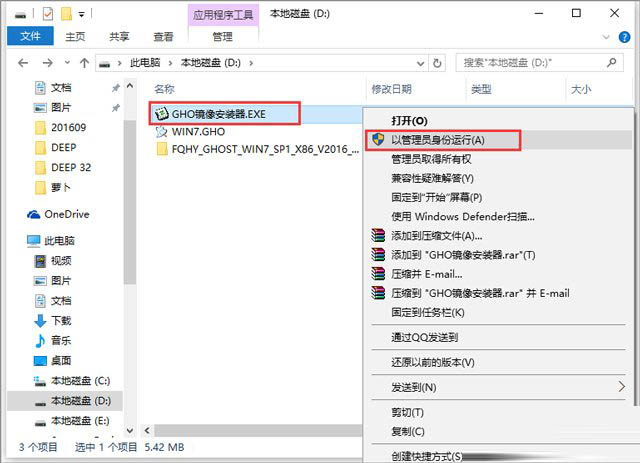
Task: Click the WIN7.GHO ghost file icon
Action: click(162, 131)
